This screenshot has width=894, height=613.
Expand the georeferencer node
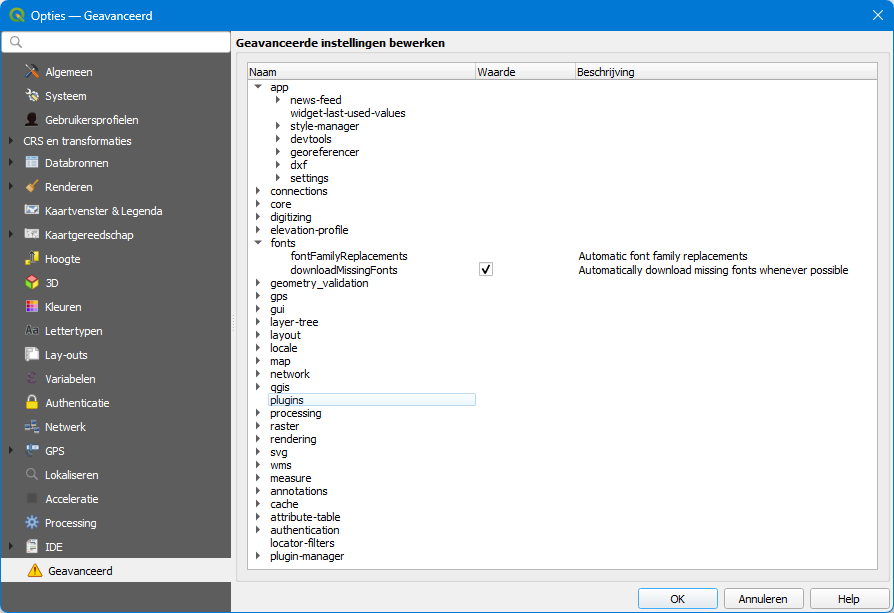(x=278, y=152)
